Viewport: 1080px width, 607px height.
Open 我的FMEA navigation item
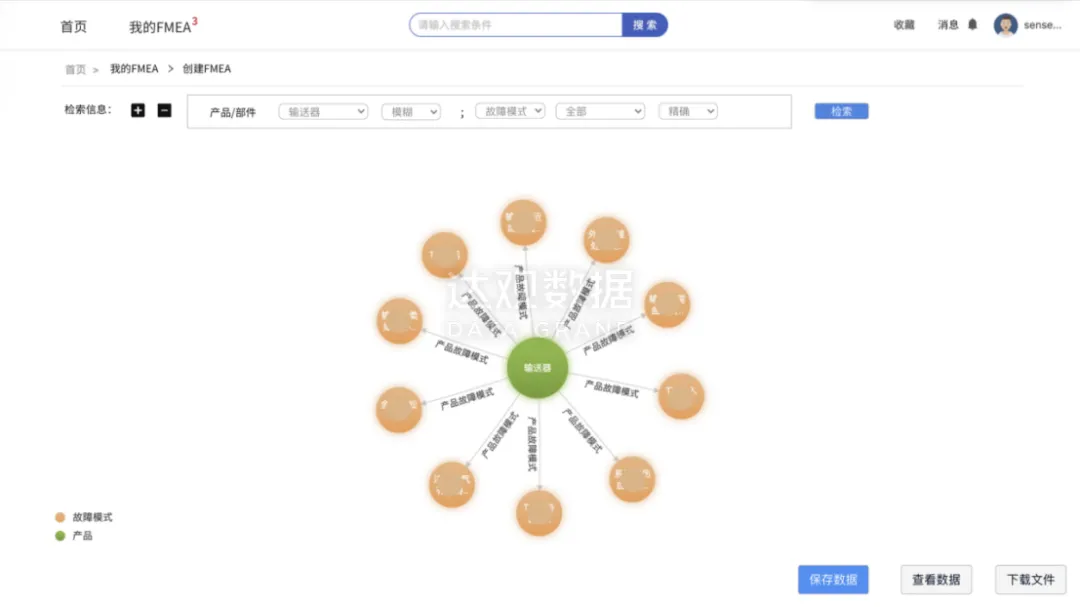[x=160, y=27]
